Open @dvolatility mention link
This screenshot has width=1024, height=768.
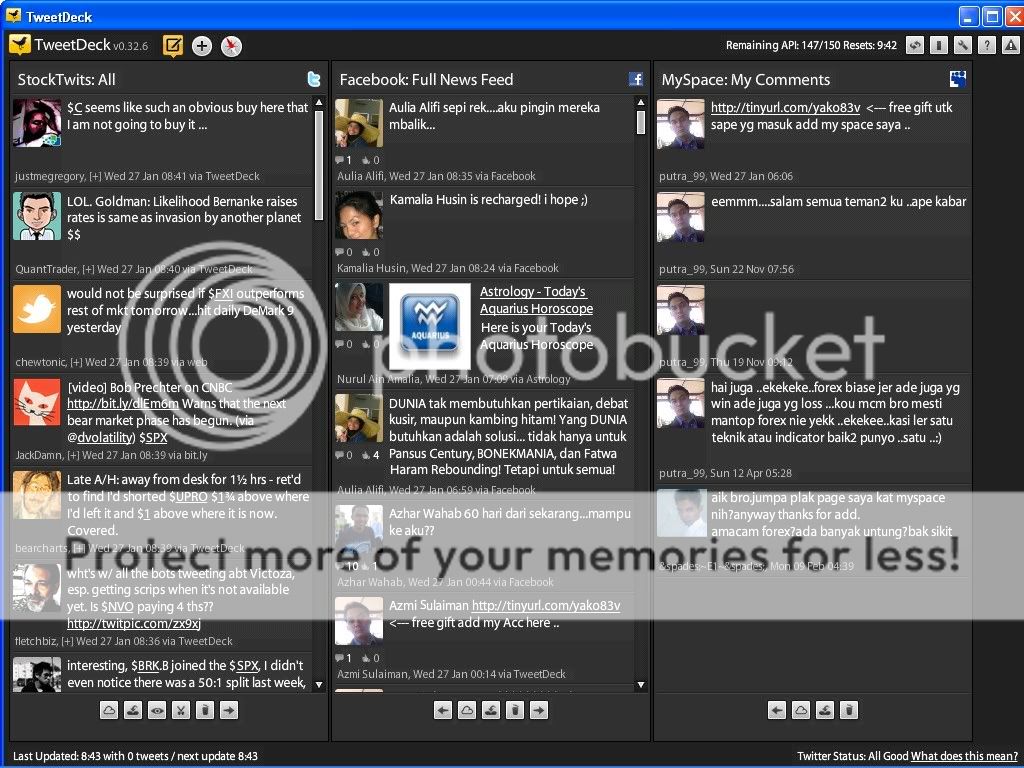coord(101,438)
